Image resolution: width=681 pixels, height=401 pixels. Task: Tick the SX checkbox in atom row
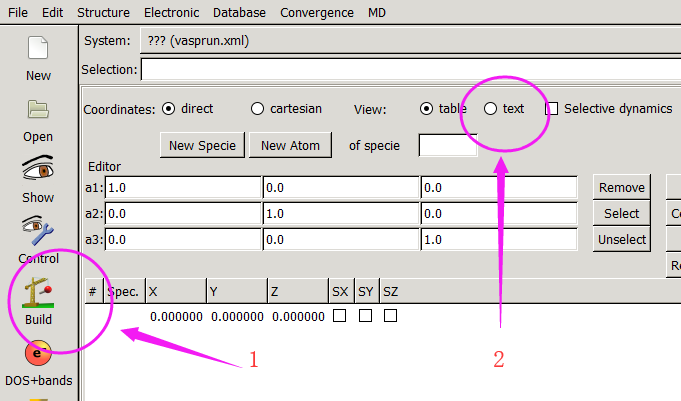(x=340, y=316)
